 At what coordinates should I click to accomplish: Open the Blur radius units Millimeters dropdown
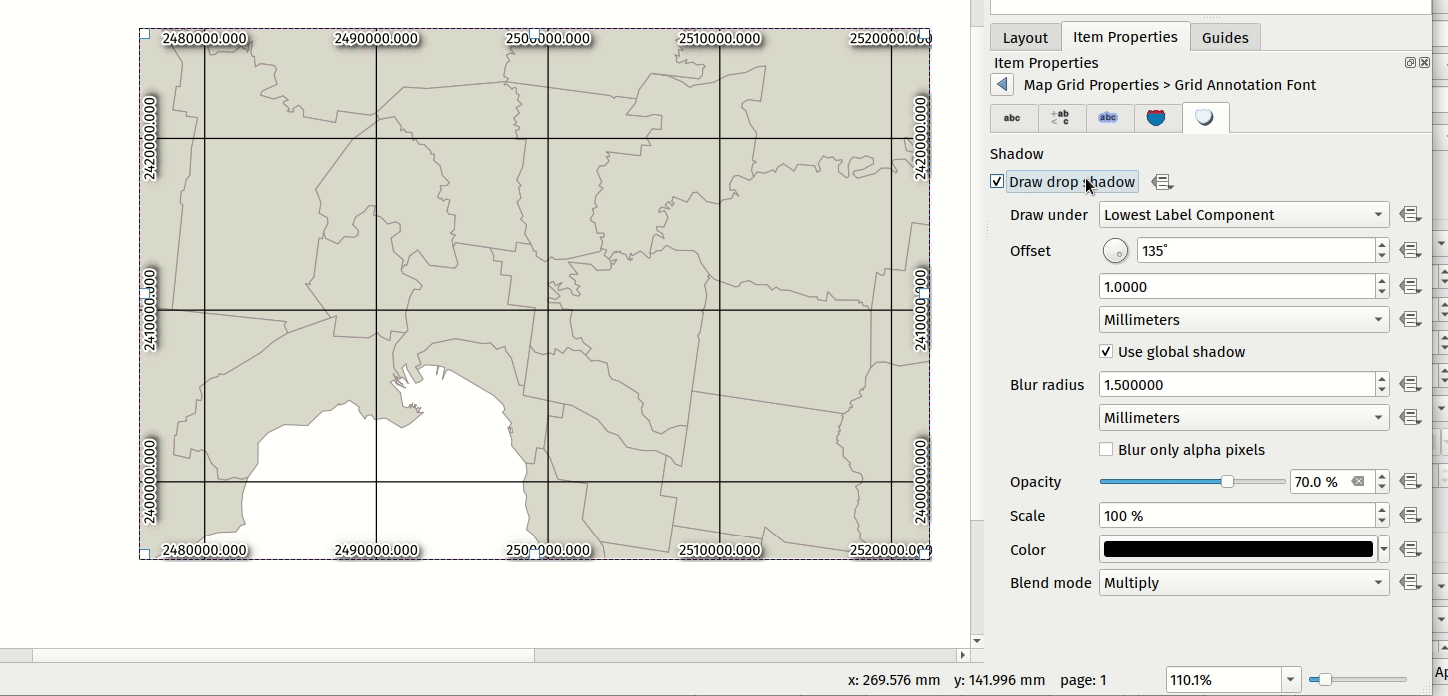[x=1243, y=418]
